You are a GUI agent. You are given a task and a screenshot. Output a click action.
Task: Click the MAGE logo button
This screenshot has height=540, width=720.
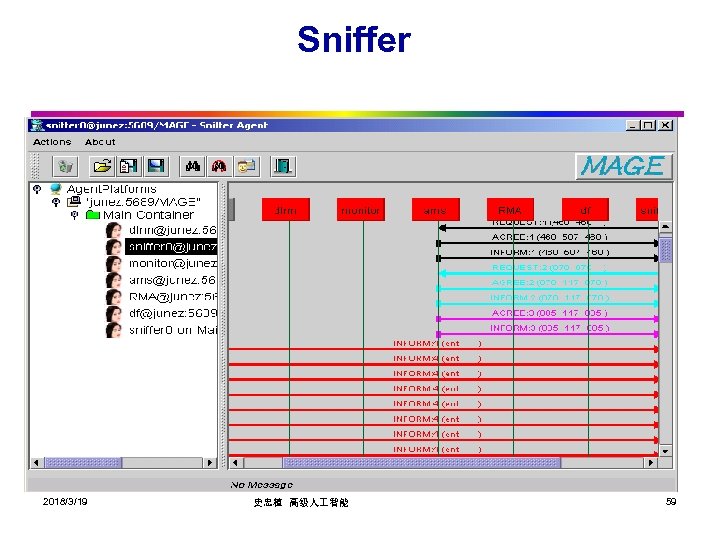[x=624, y=166]
